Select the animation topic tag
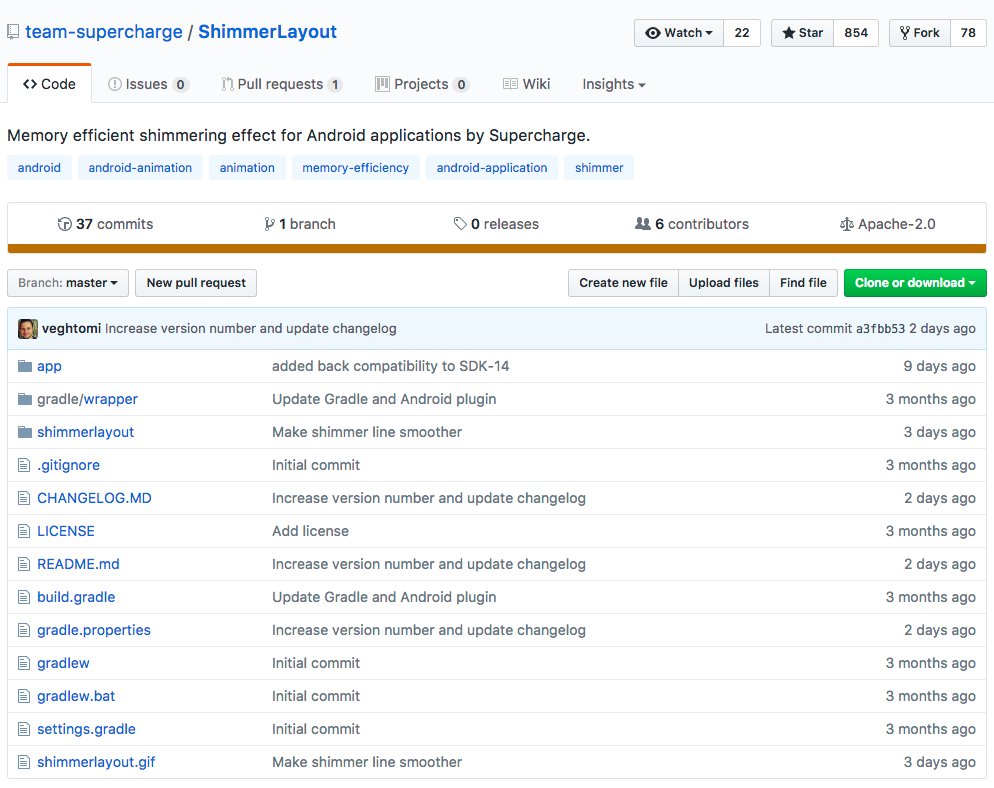This screenshot has height=788, width=994. pos(247,167)
